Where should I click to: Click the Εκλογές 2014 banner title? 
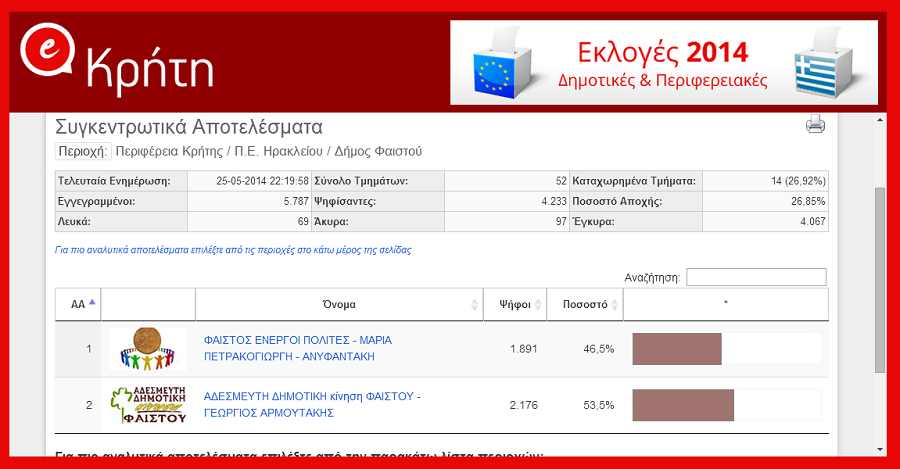[x=662, y=52]
